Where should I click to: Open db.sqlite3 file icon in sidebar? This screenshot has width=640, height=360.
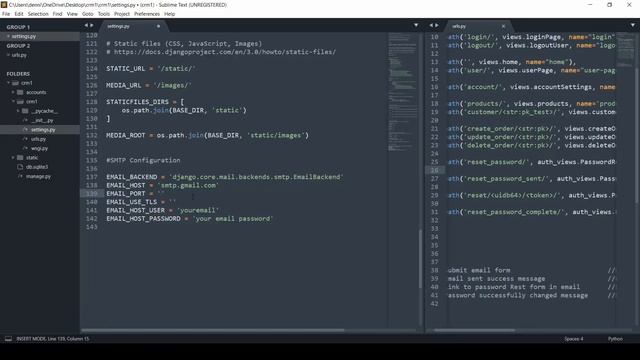pos(20,167)
